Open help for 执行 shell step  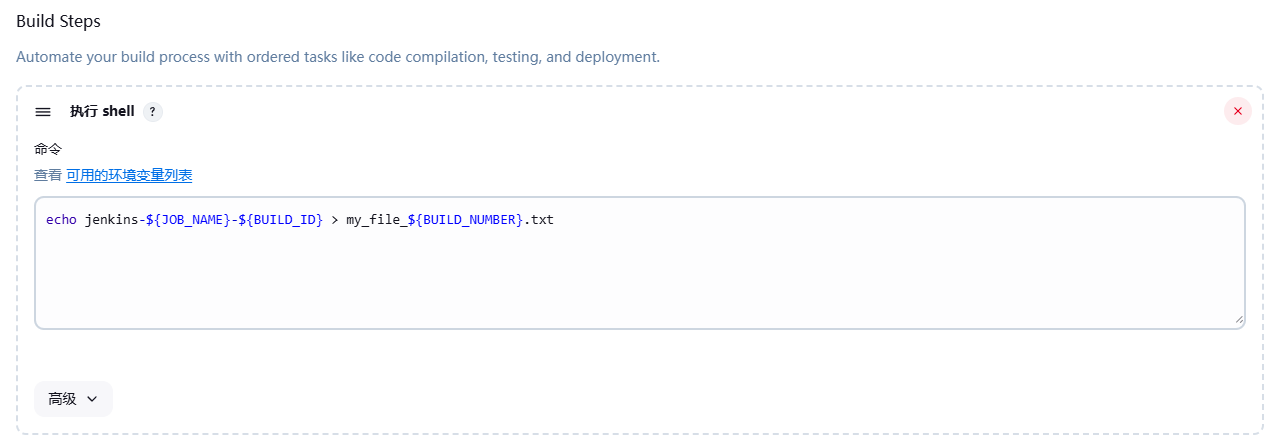tap(152, 112)
